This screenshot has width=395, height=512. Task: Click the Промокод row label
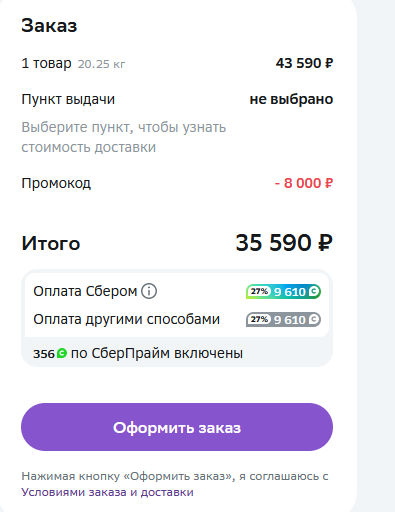pos(56,183)
